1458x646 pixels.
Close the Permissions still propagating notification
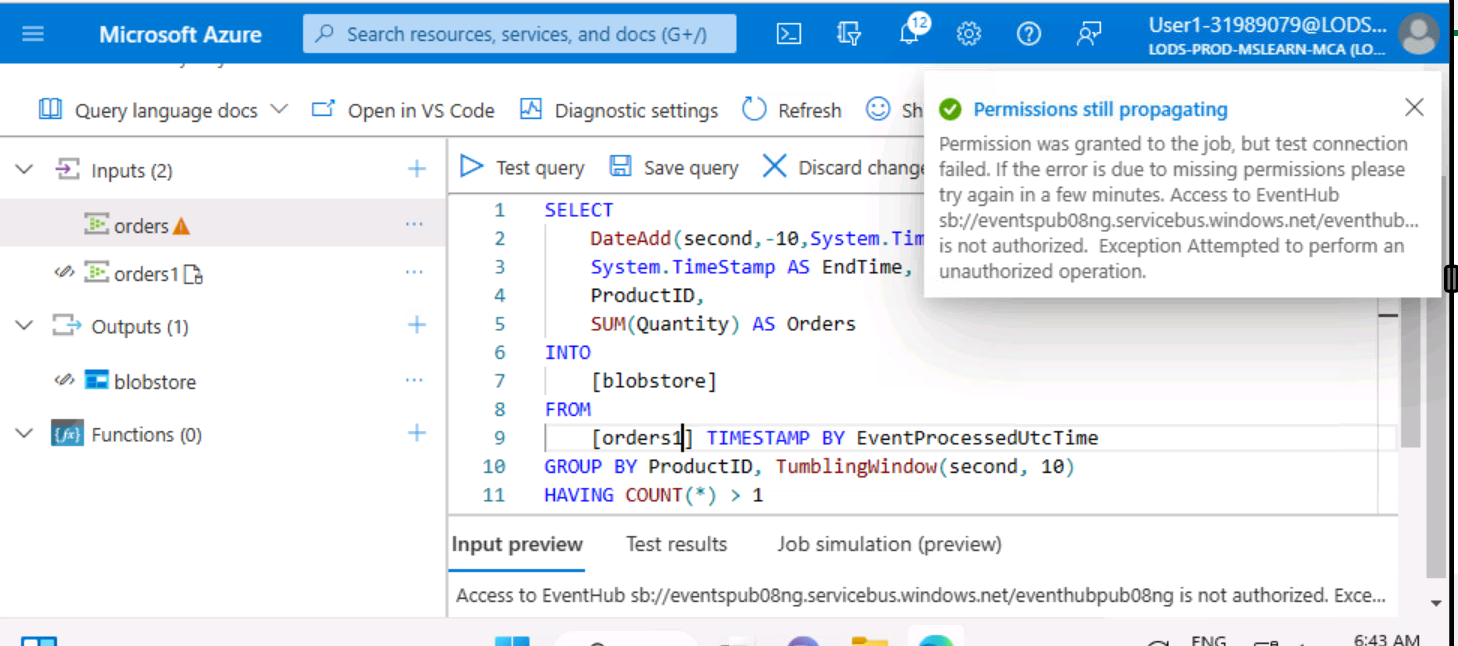click(1414, 107)
